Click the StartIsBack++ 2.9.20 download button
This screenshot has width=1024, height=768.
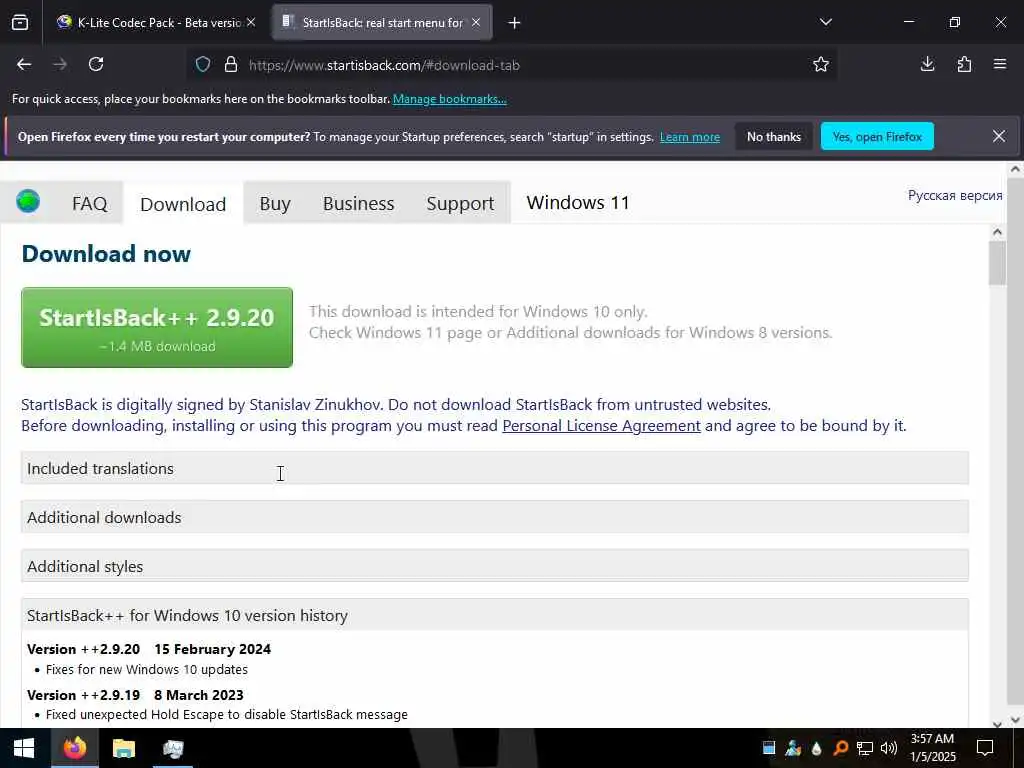click(157, 327)
